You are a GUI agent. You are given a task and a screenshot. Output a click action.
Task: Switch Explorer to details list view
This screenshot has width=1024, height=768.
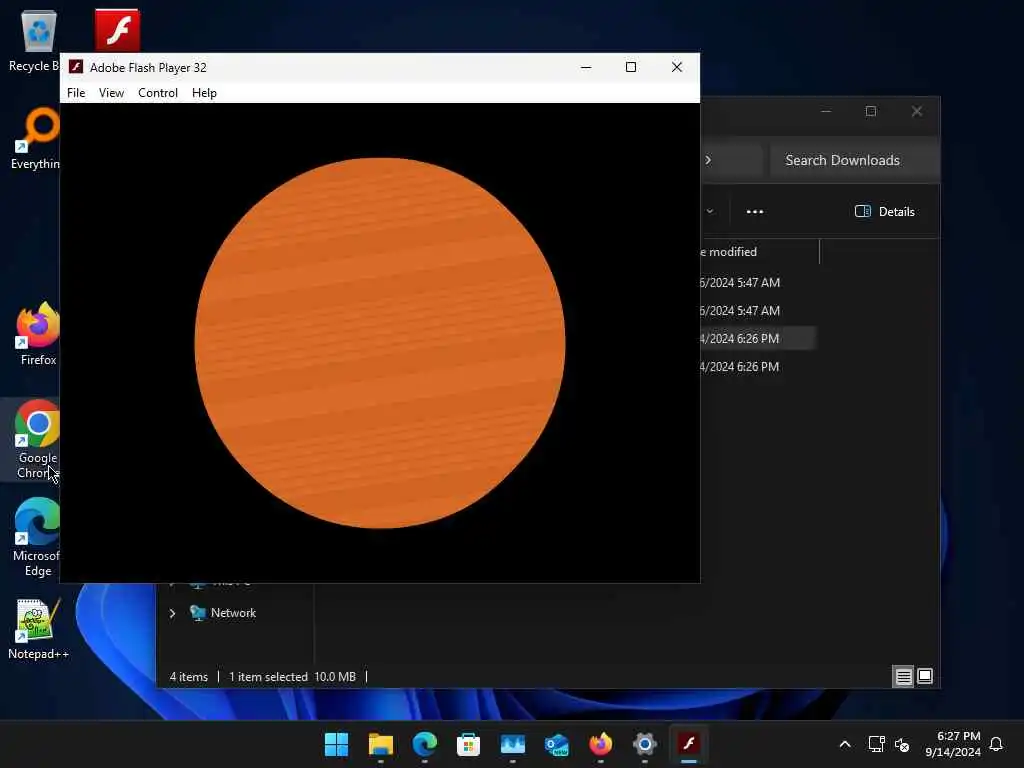click(x=903, y=677)
